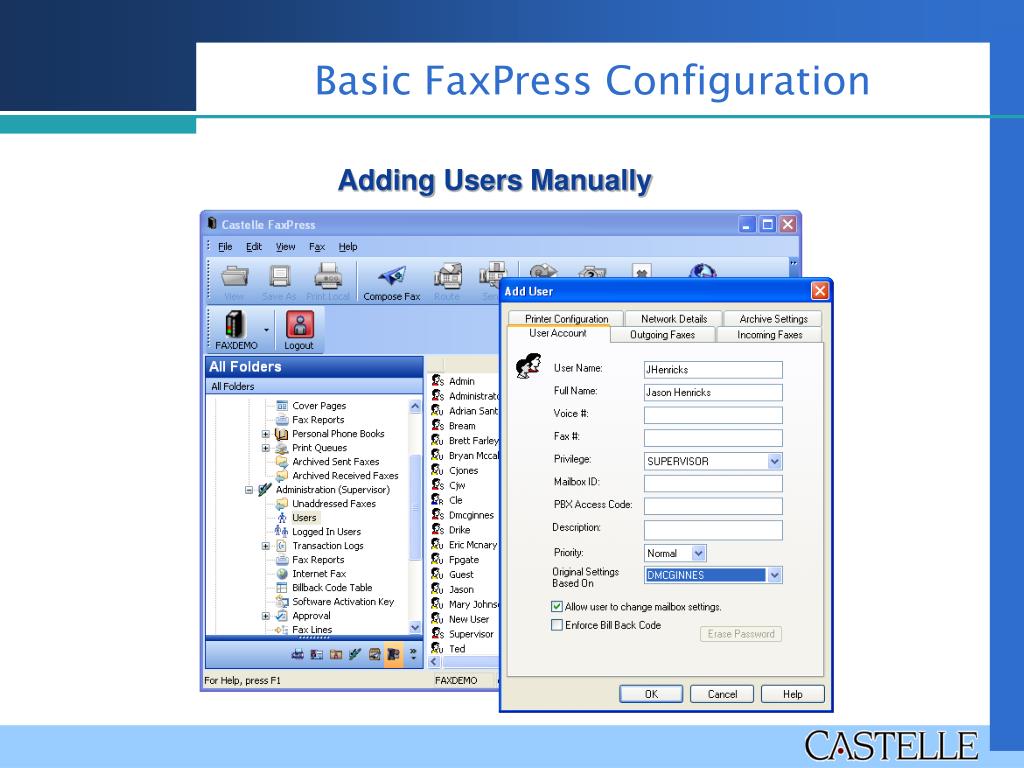
Task: Click folder tree scroll up arrow
Action: coord(415,406)
